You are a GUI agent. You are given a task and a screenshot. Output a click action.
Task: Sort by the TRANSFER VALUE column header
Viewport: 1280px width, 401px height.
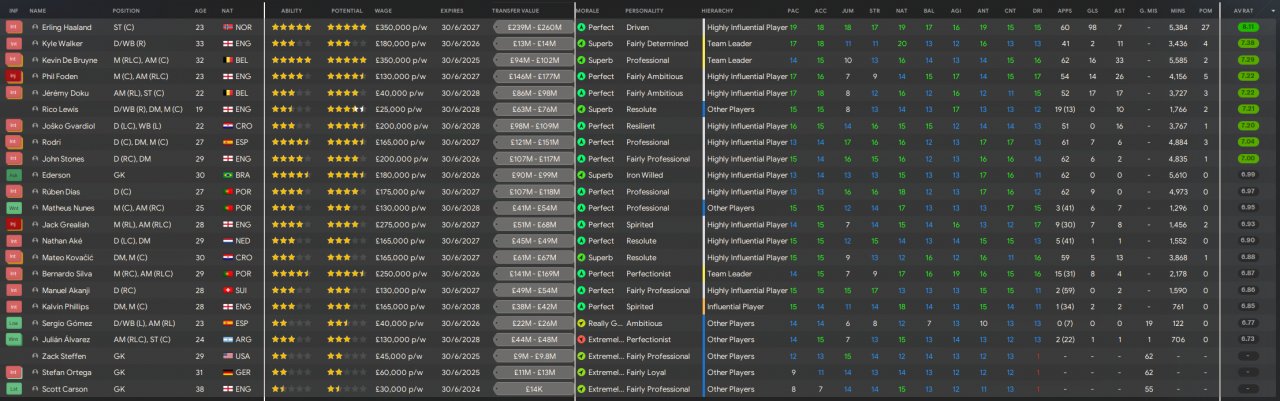(516, 10)
